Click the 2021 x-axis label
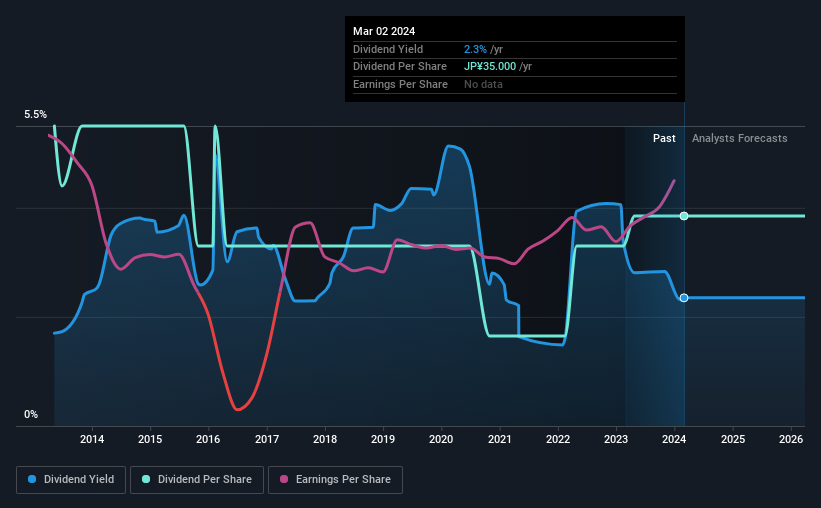Viewport: 821px width, 508px height. [x=500, y=439]
